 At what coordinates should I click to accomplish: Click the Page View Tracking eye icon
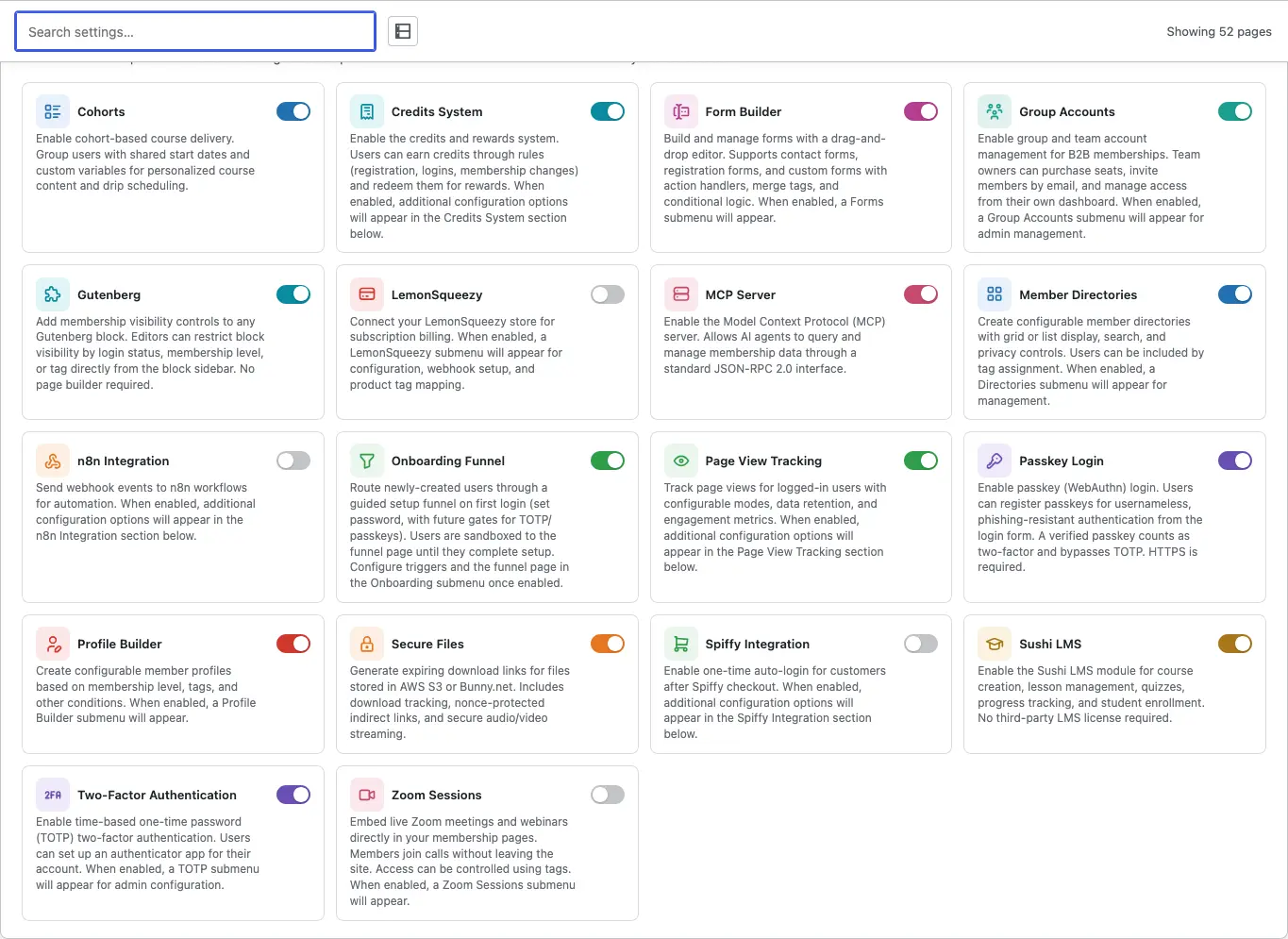click(681, 461)
